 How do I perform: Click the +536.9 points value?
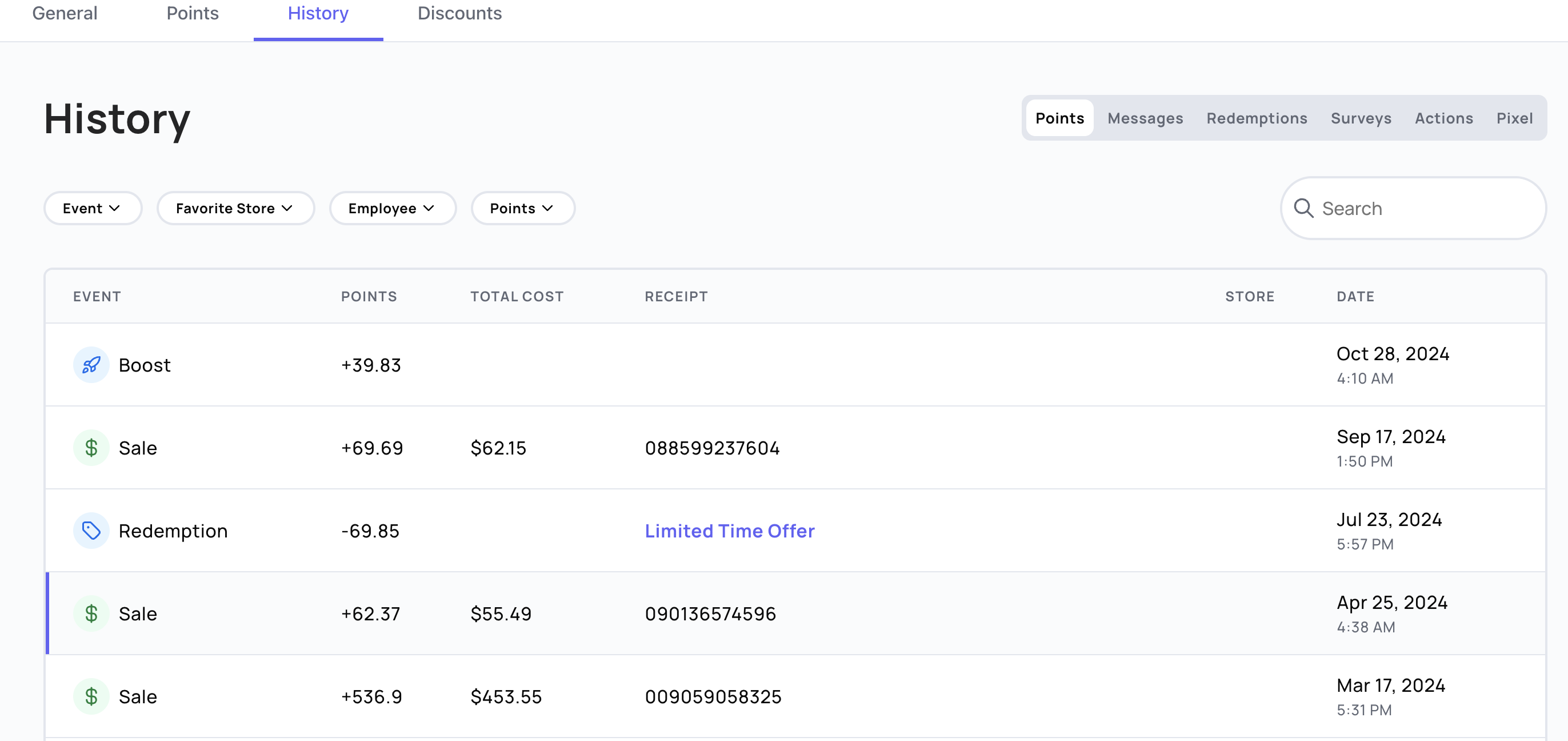coord(372,696)
